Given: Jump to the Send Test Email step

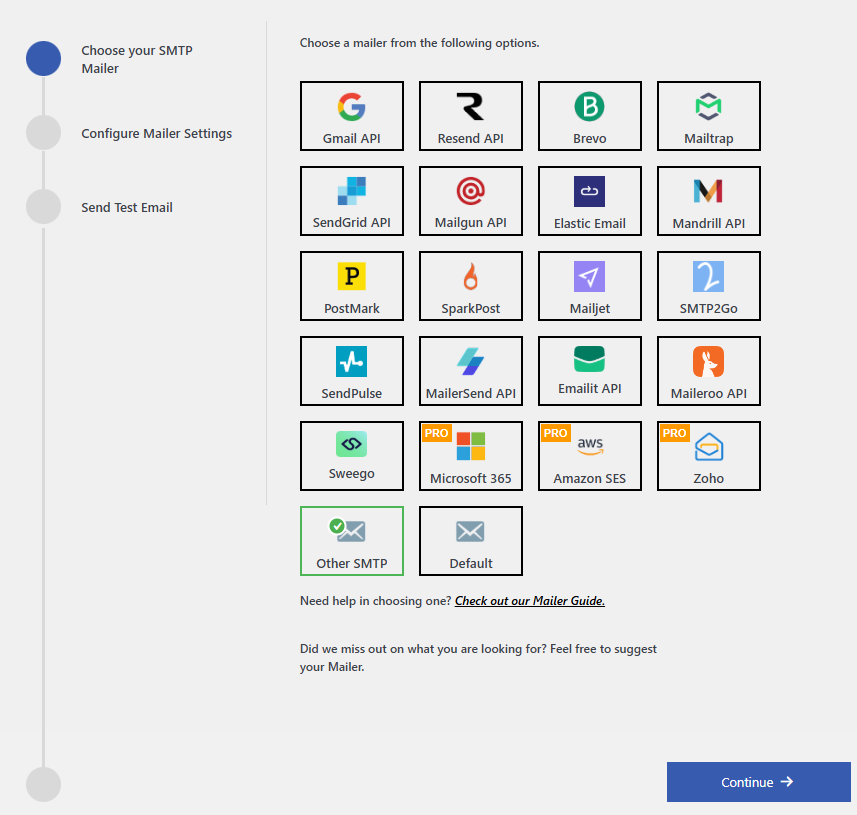Looking at the screenshot, I should tap(127, 208).
